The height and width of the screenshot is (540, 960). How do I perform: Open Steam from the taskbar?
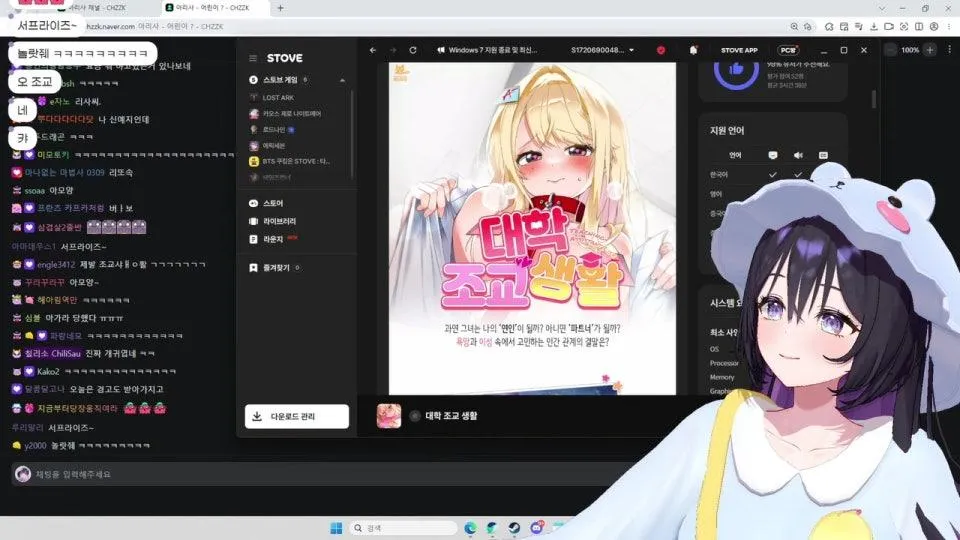click(x=514, y=528)
